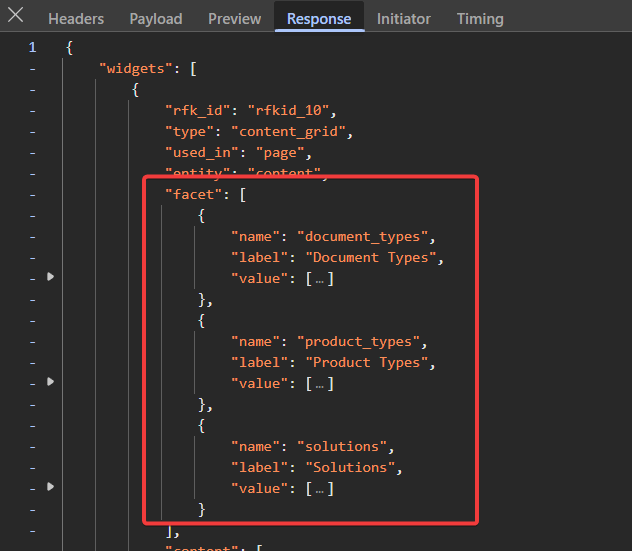Click collapsed brackets in product_types value
Image resolution: width=632 pixels, height=551 pixels.
[x=319, y=383]
